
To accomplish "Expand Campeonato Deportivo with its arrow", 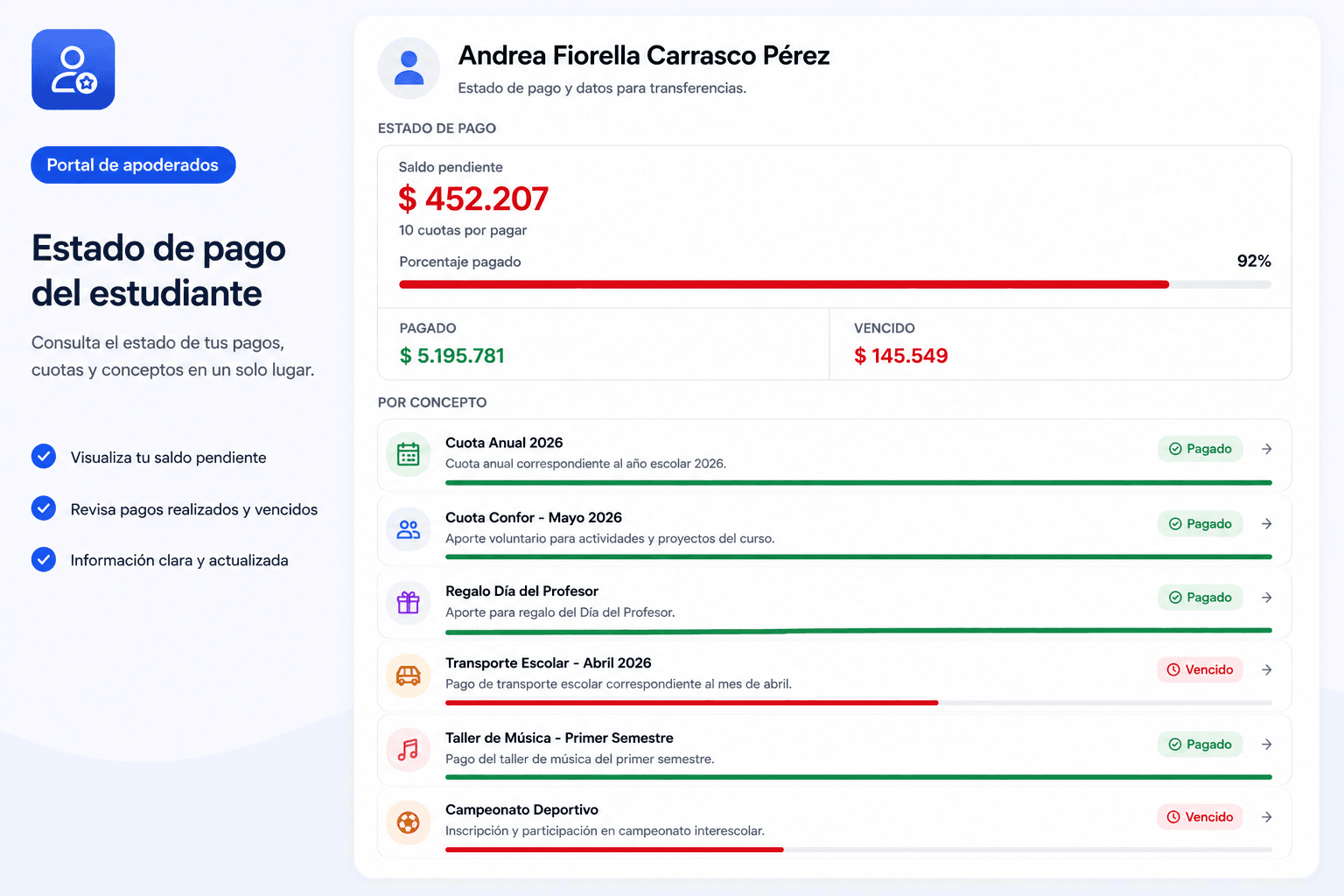I will tap(1267, 817).
